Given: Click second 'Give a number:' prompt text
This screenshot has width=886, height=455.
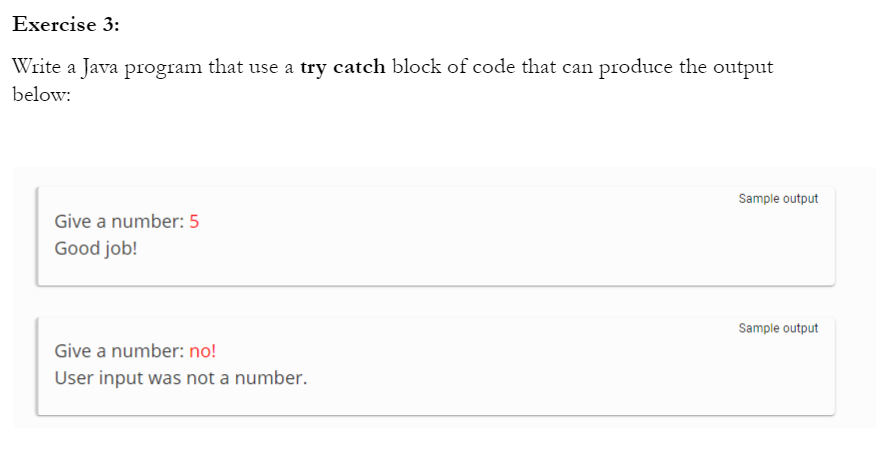Looking at the screenshot, I should pyautogui.click(x=119, y=351).
